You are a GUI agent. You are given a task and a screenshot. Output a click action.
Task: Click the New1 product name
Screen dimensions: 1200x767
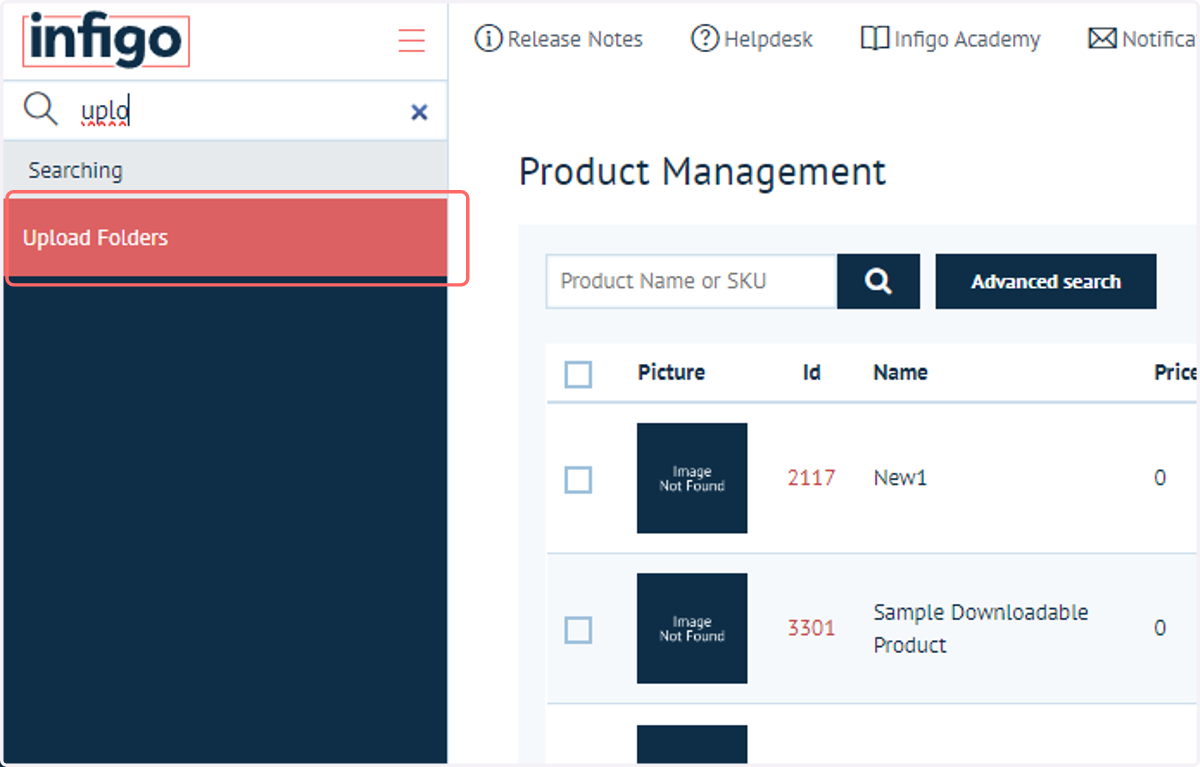point(900,478)
